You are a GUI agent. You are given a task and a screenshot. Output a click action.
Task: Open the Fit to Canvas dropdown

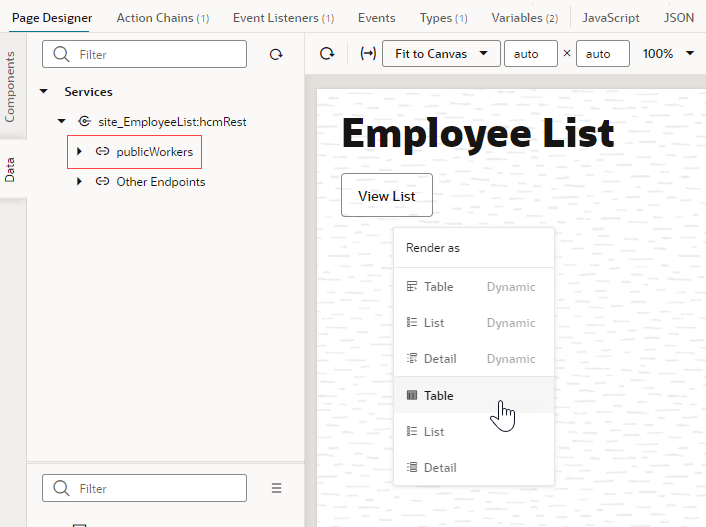click(x=441, y=54)
